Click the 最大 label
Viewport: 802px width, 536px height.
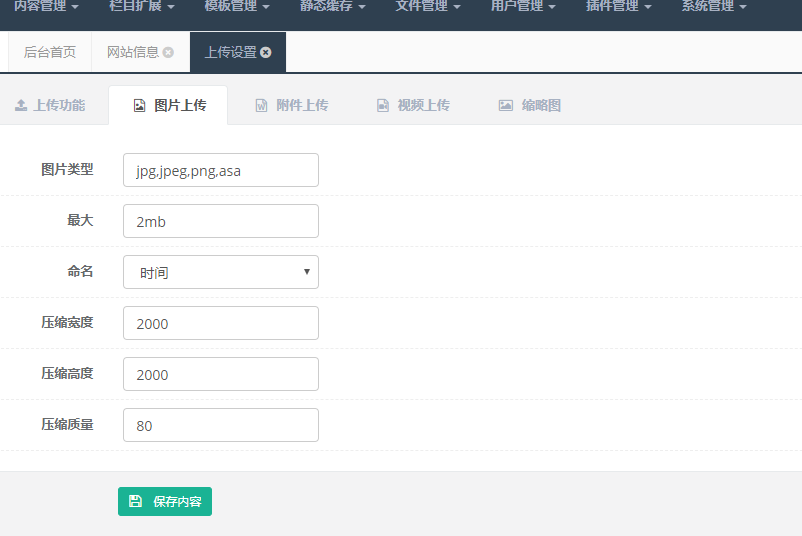pyautogui.click(x=80, y=220)
